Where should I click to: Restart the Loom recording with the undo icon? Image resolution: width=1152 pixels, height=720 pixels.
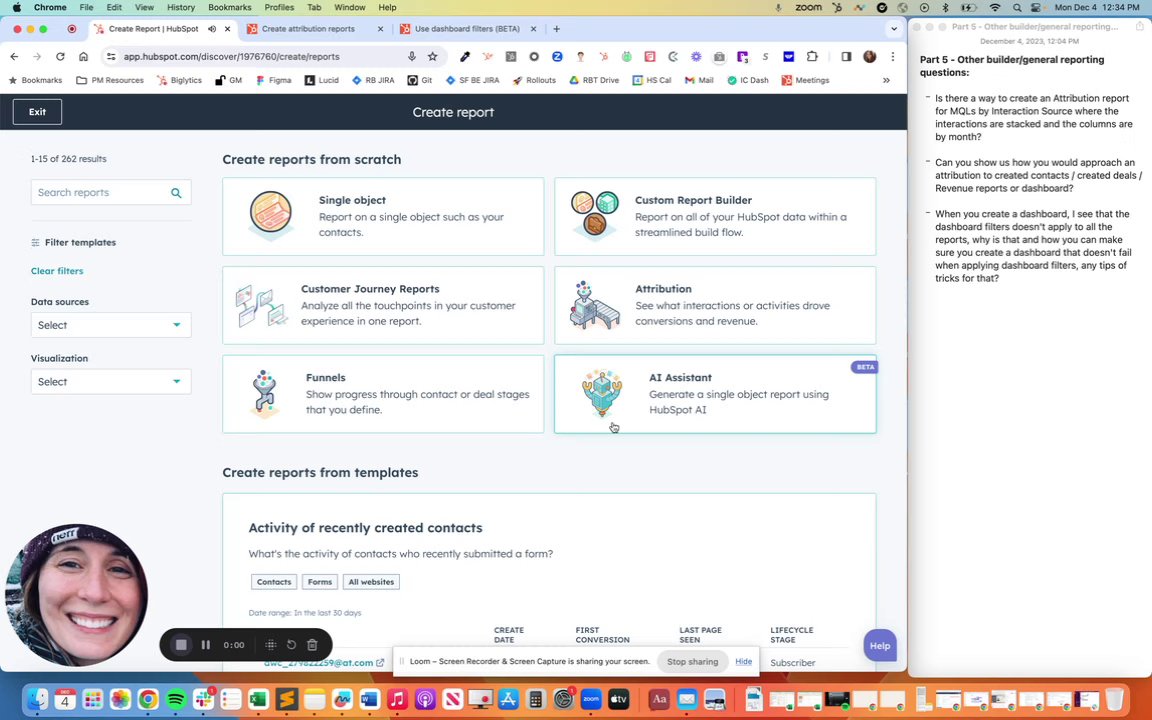[291, 645]
